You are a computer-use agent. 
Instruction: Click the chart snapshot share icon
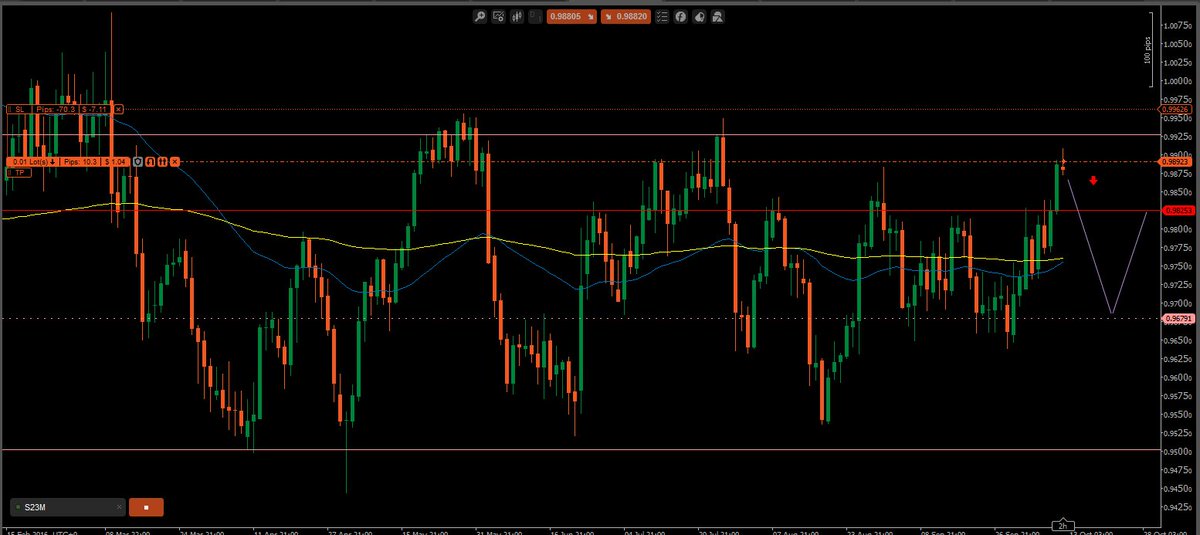click(699, 17)
